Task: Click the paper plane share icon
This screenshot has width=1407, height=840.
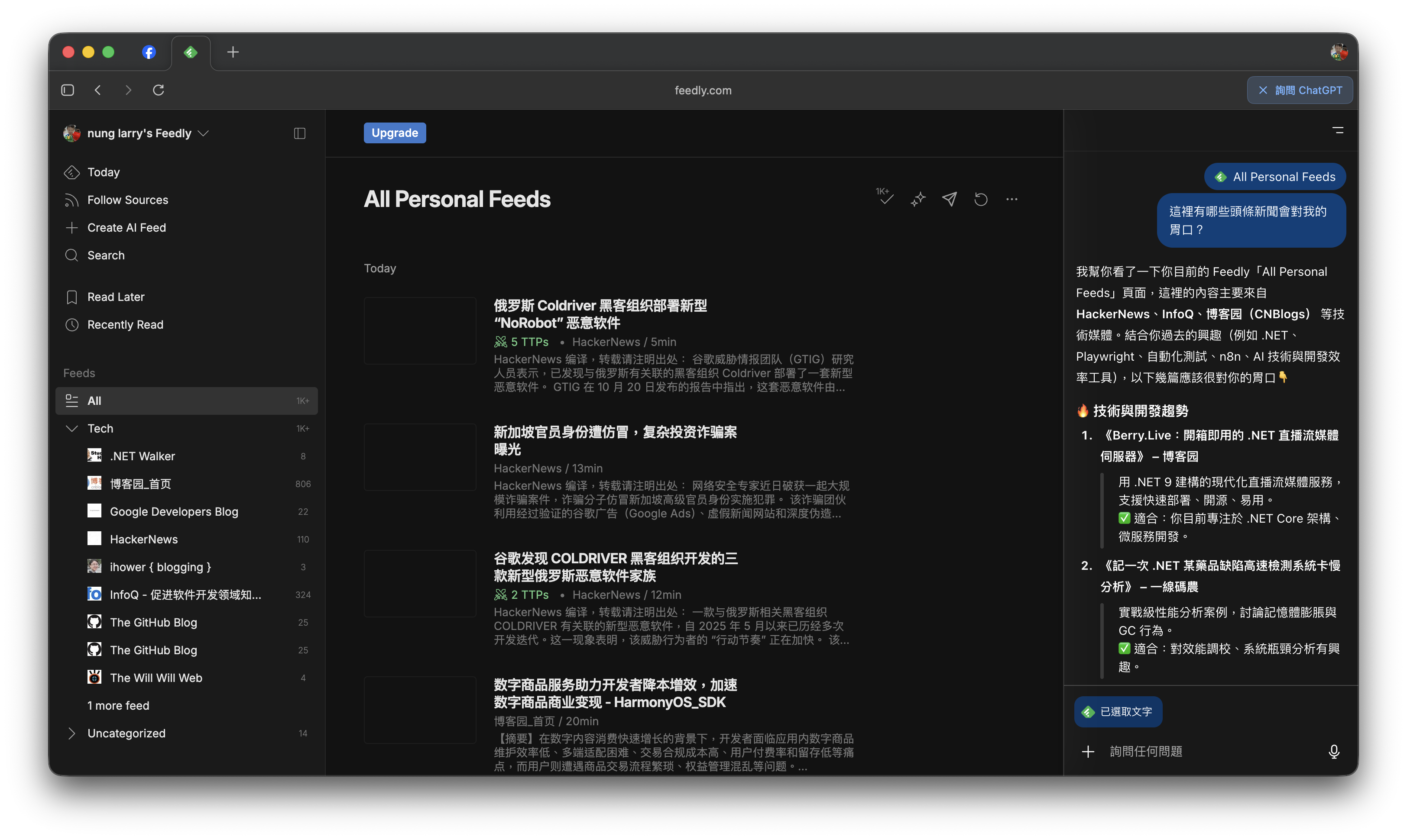Action: click(950, 199)
